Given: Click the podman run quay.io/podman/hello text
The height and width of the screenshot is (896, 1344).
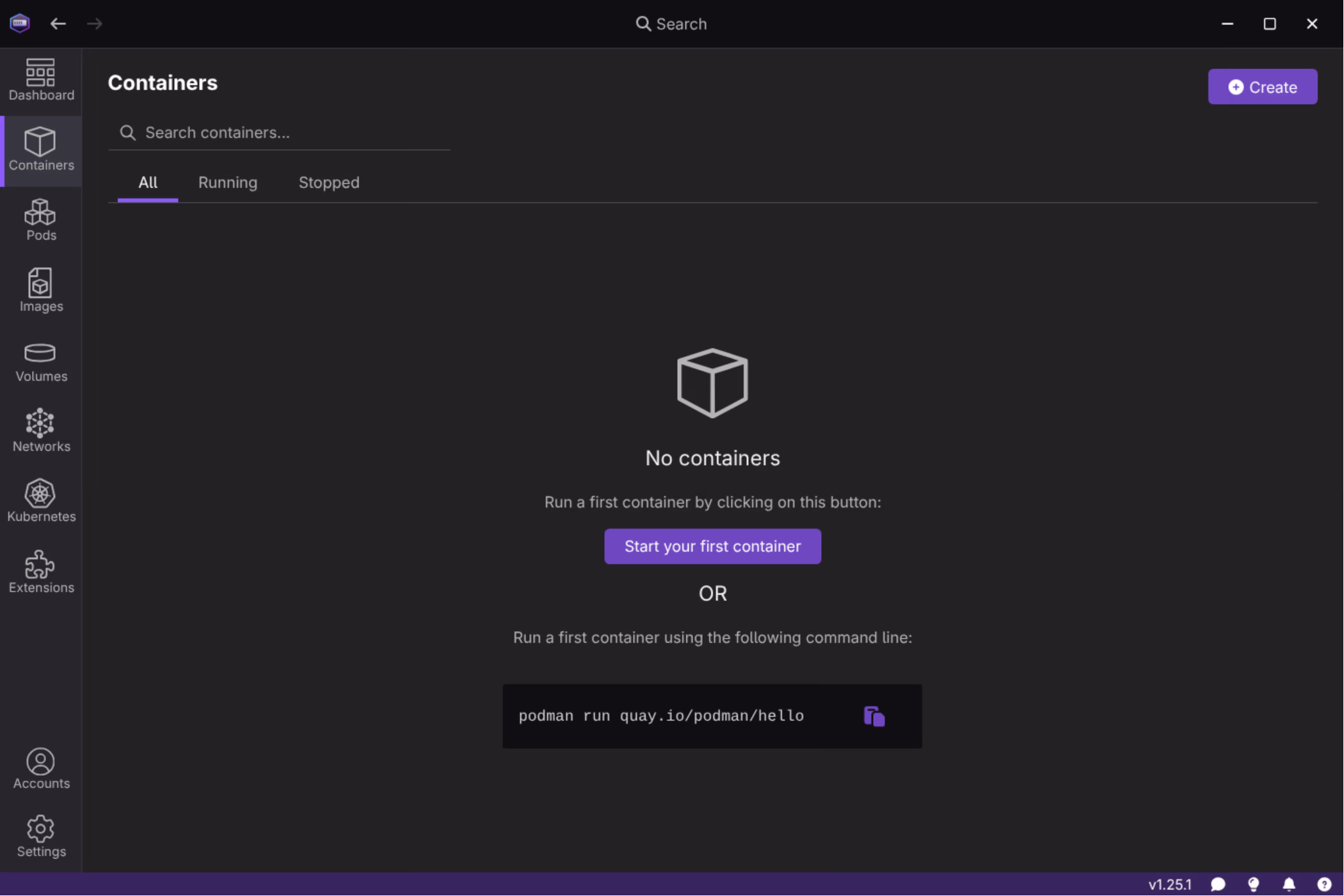Looking at the screenshot, I should 661,716.
